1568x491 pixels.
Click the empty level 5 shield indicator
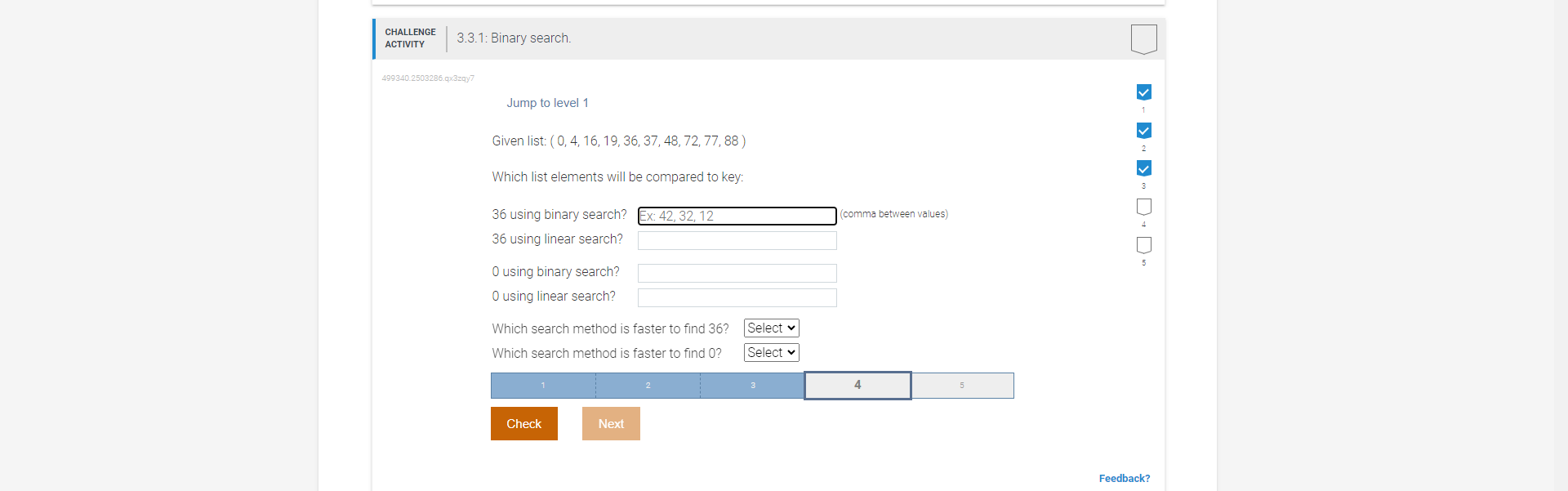[x=1143, y=245]
